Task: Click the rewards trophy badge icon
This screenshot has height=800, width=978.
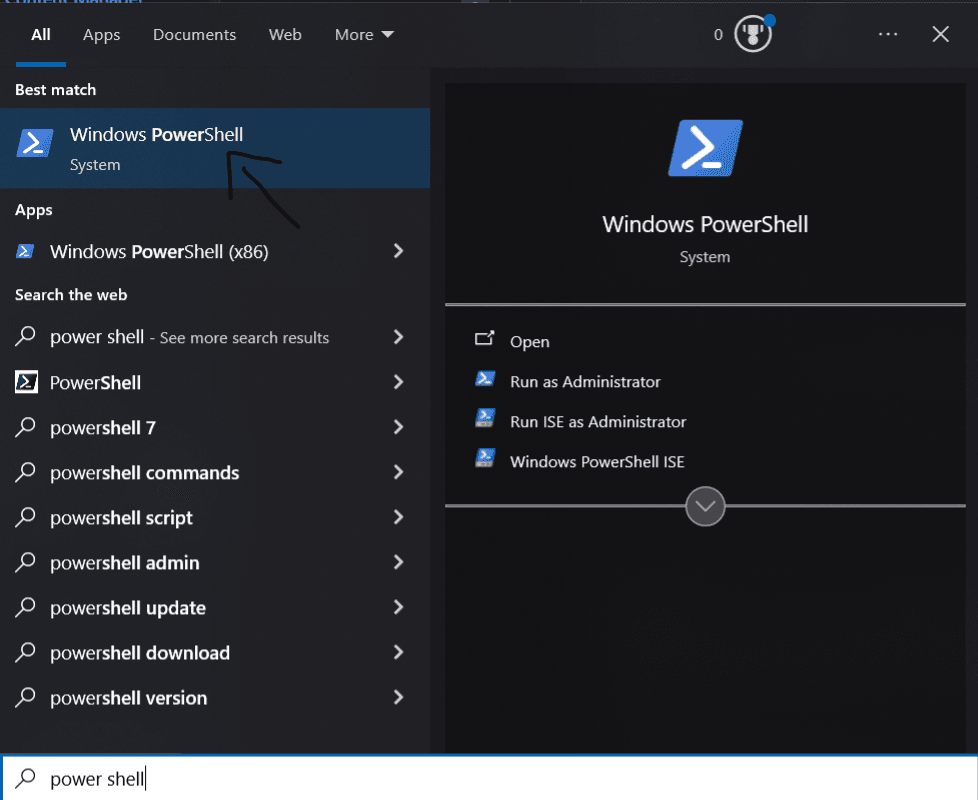Action: coord(753,34)
